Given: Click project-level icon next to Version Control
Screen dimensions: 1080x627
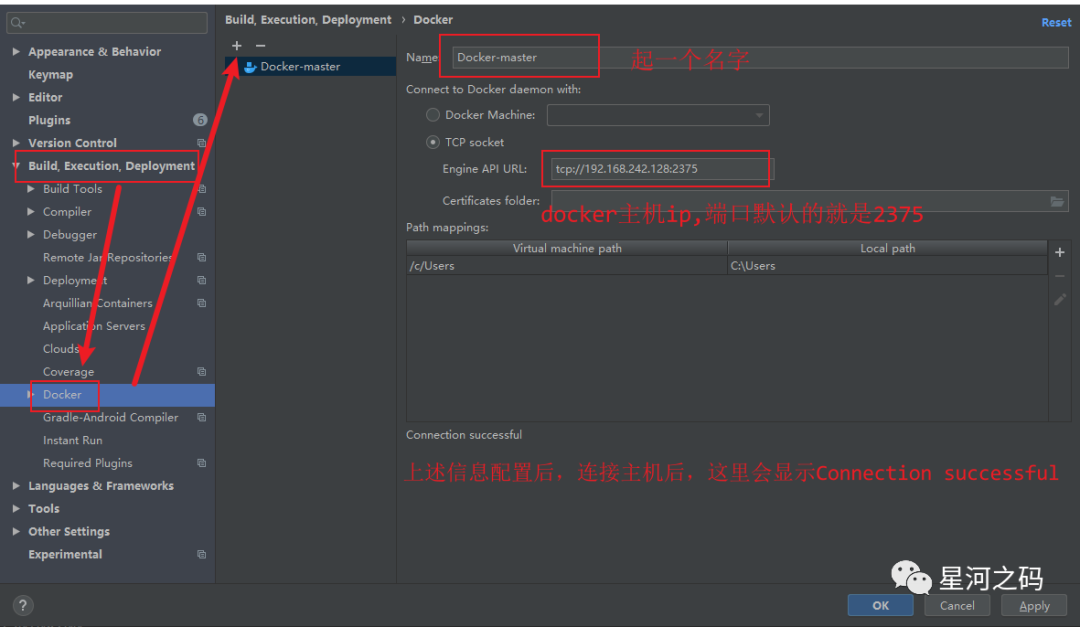Looking at the screenshot, I should pyautogui.click(x=202, y=143).
